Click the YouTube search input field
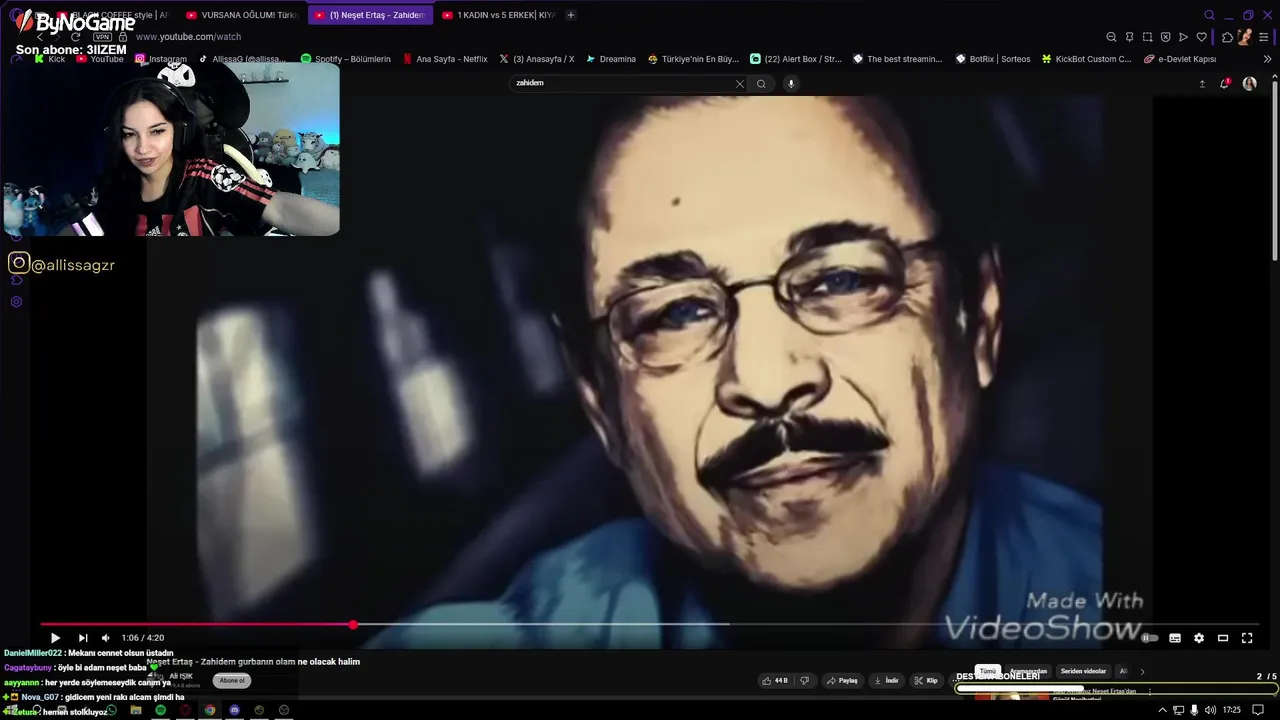 [622, 84]
